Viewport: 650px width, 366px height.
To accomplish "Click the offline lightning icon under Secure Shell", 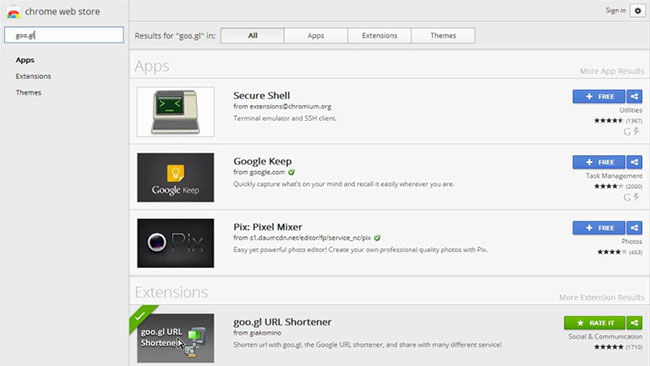I will click(636, 131).
